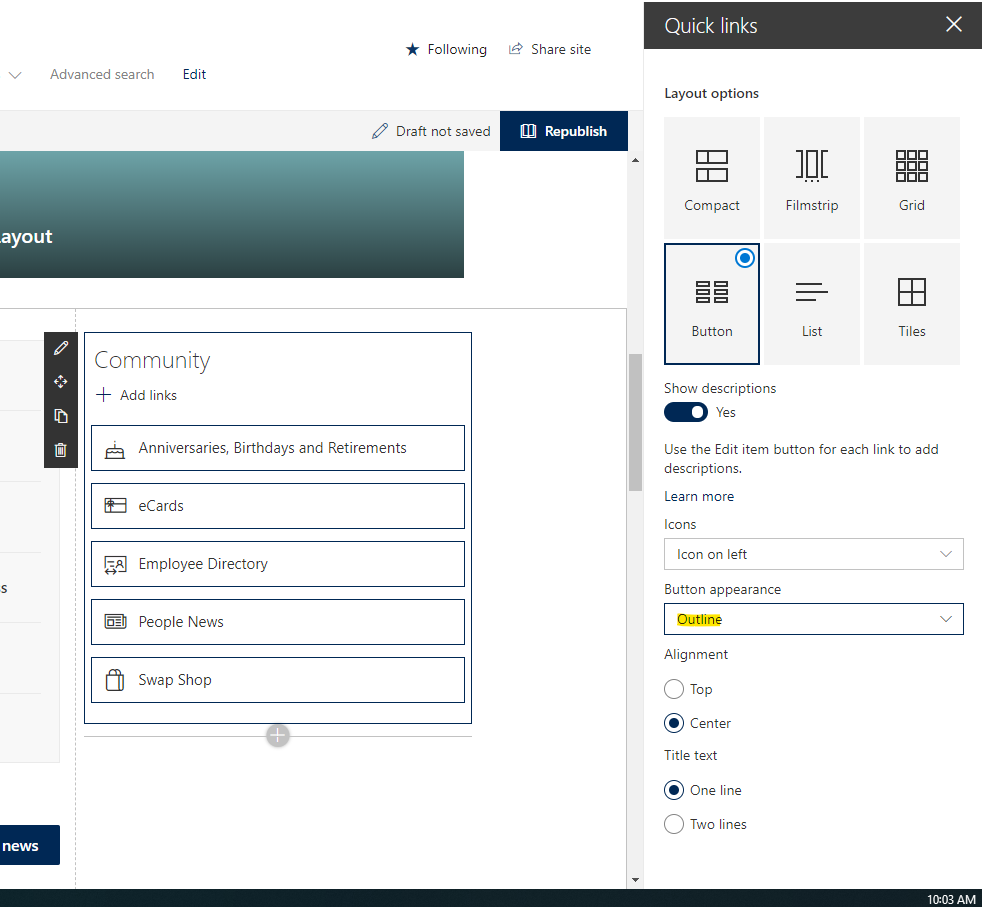Choose the Tiles layout option
The width and height of the screenshot is (982, 907).
[911, 304]
